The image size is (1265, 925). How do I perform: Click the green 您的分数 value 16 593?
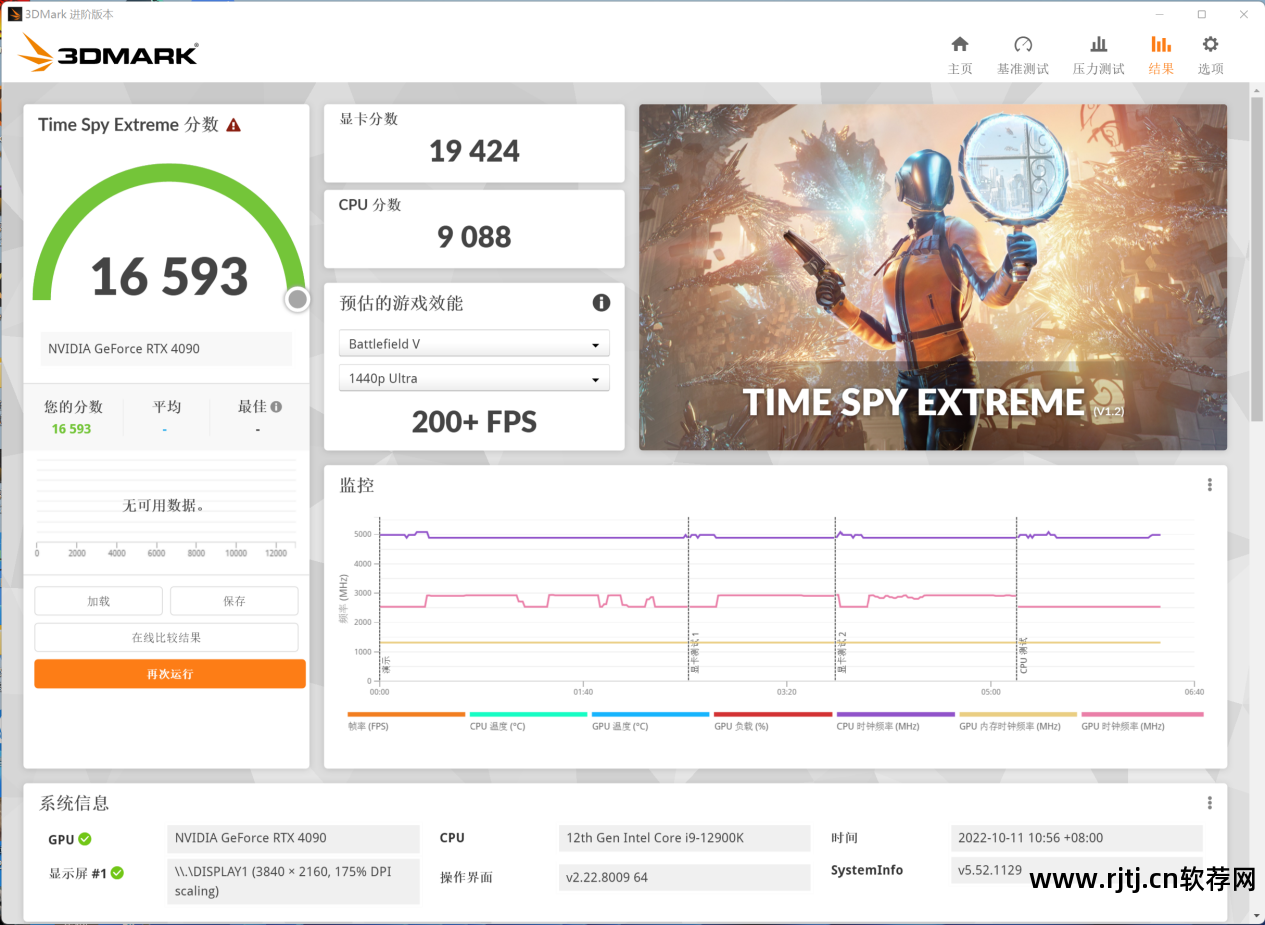pyautogui.click(x=72, y=429)
